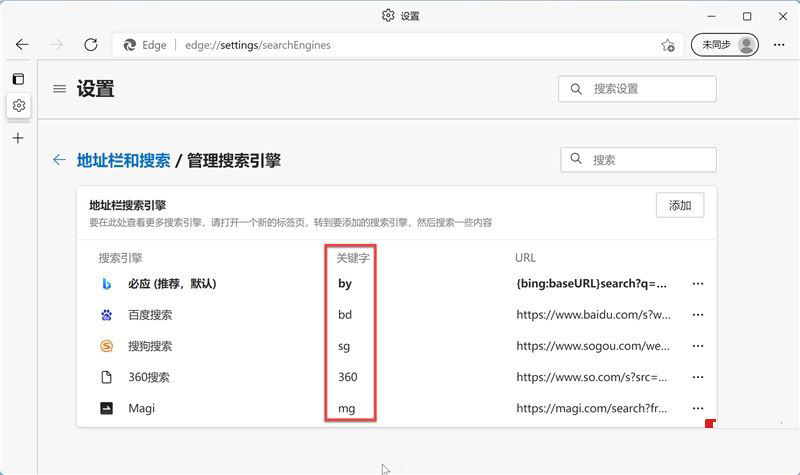Image resolution: width=800 pixels, height=475 pixels.
Task: Add page to favorites star icon
Action: (668, 45)
